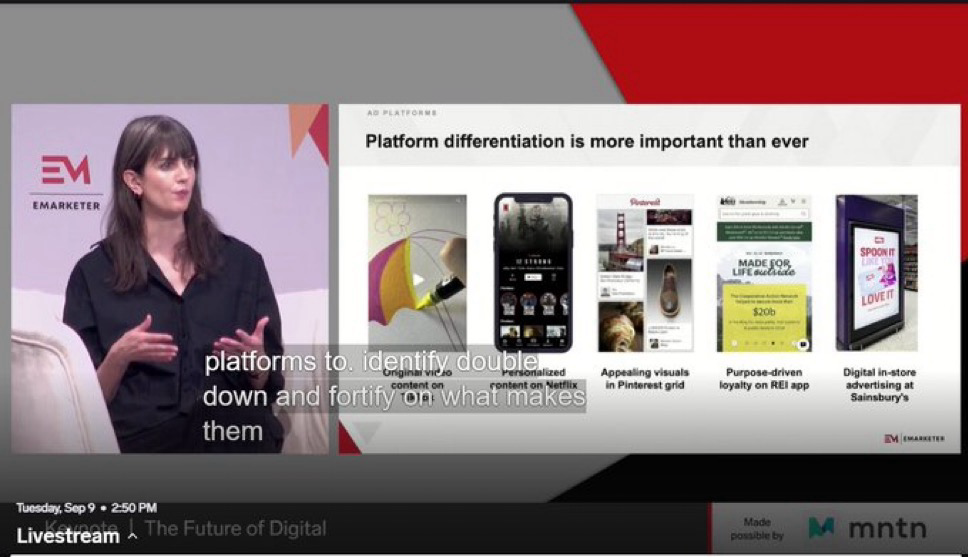Viewport: 968px width, 557px height.
Task: Click the 'AD PLATFORMS' slide header
Action: (402, 113)
